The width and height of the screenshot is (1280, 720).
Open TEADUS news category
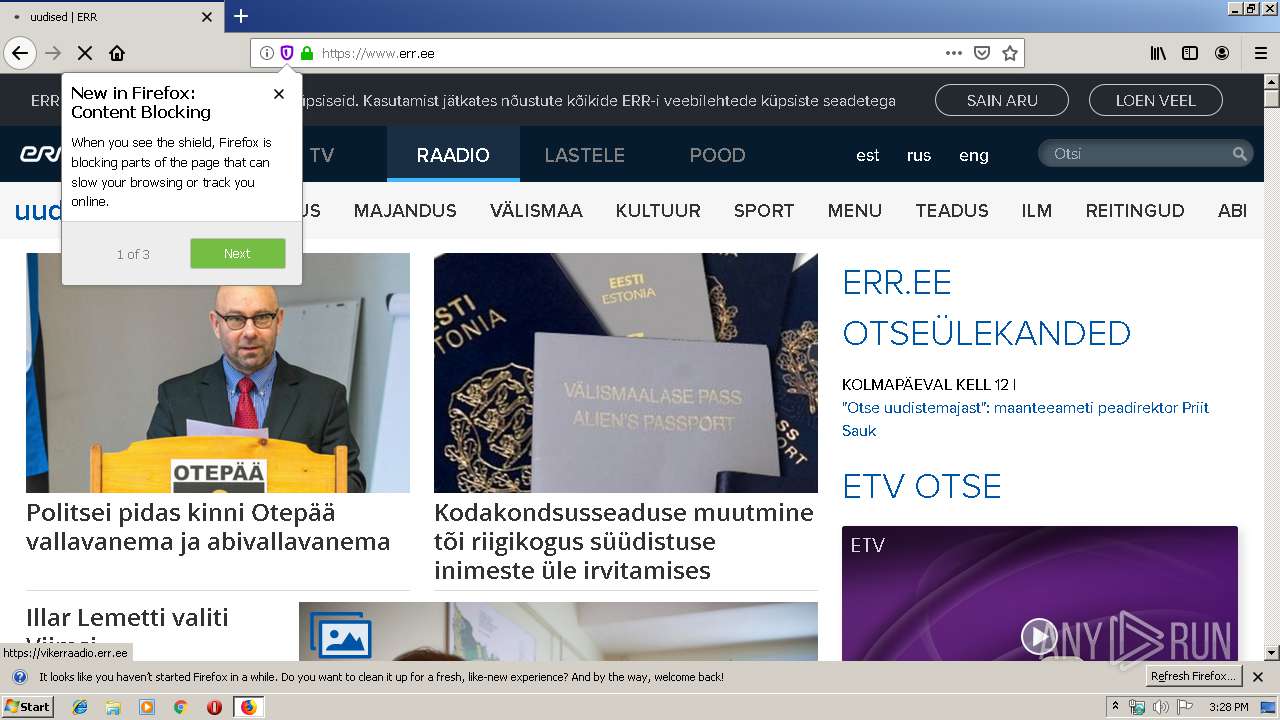952,210
